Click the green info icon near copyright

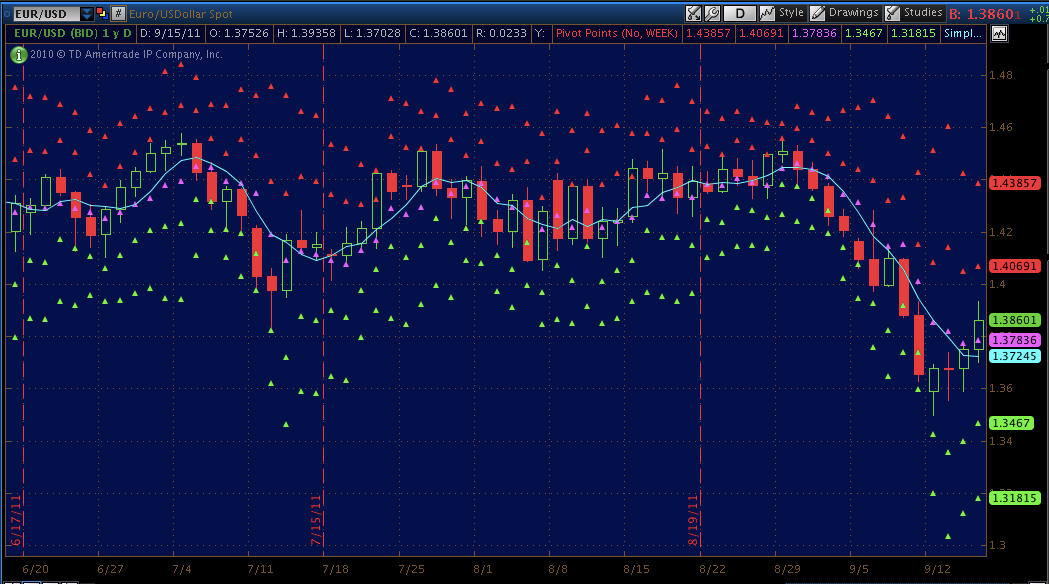pyautogui.click(x=17, y=54)
